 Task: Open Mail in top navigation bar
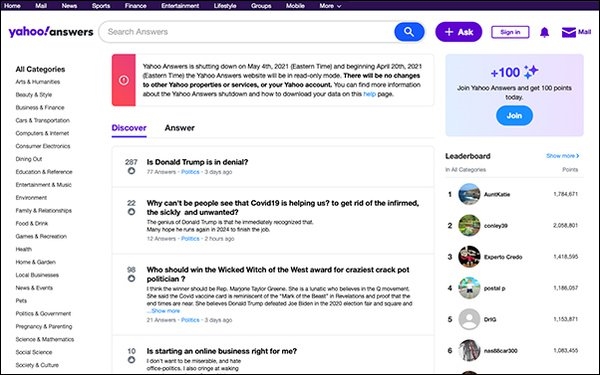pyautogui.click(x=41, y=6)
